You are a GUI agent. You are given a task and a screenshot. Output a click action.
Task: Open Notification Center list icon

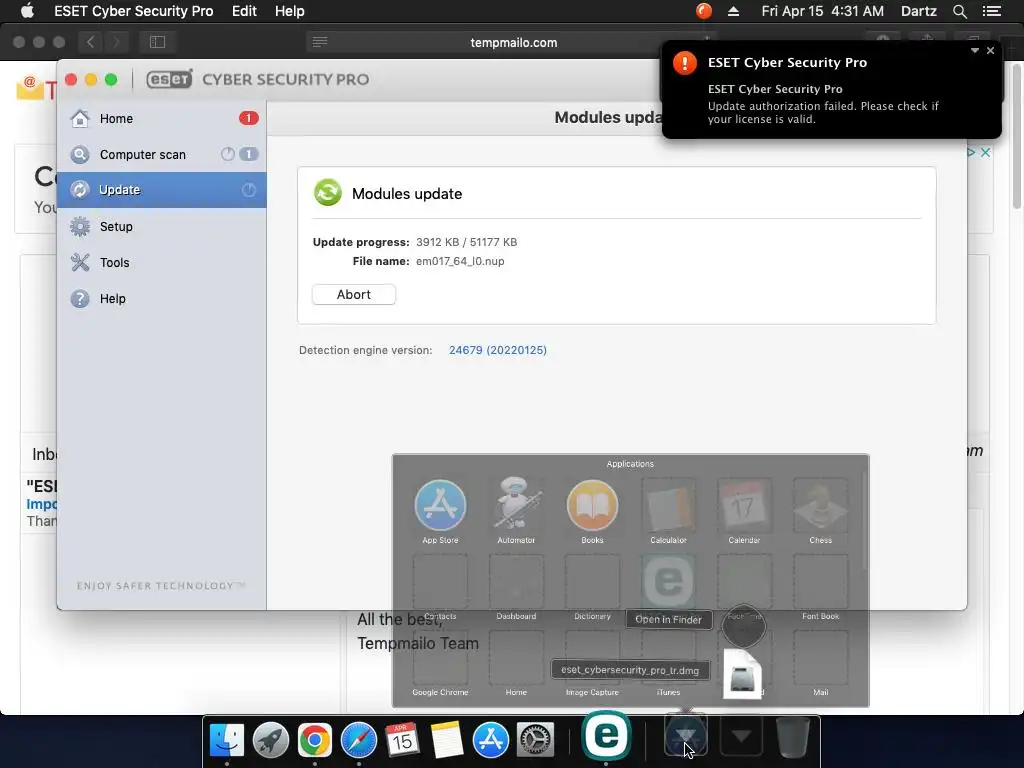tap(991, 11)
